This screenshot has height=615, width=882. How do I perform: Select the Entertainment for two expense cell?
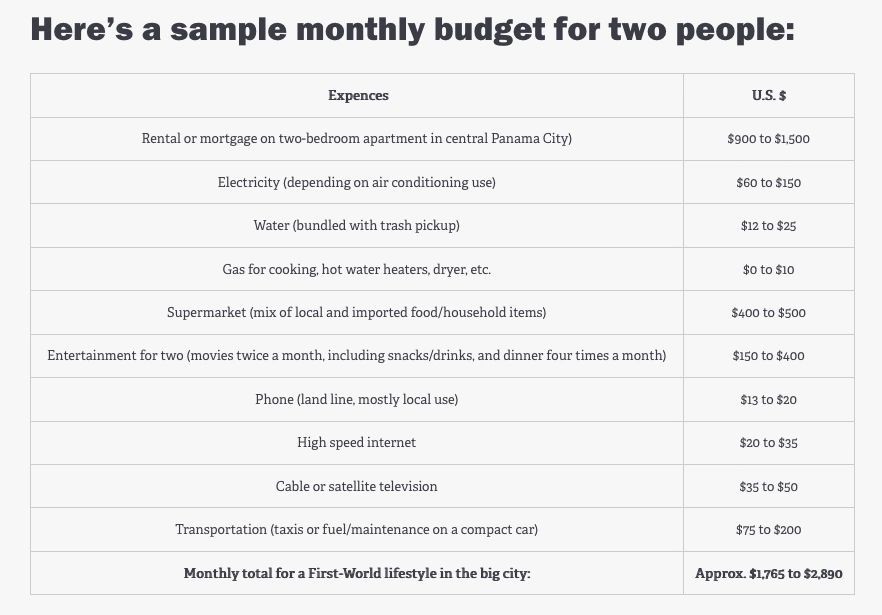357,356
